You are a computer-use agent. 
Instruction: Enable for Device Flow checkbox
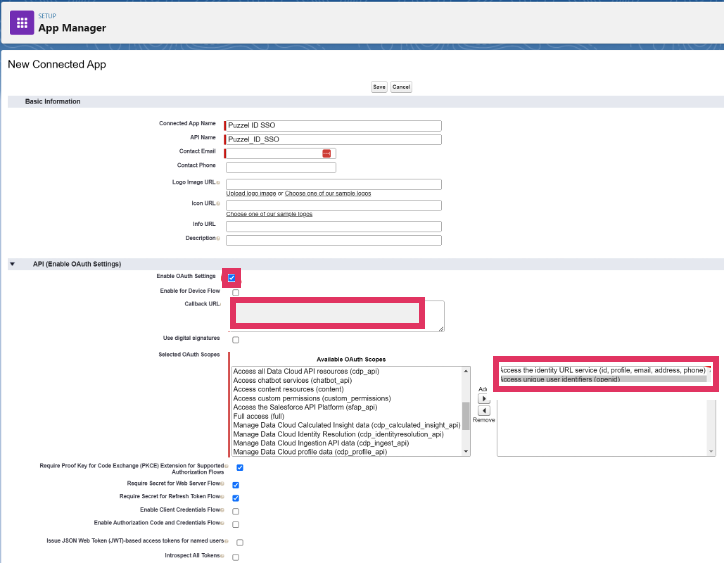click(x=235, y=292)
